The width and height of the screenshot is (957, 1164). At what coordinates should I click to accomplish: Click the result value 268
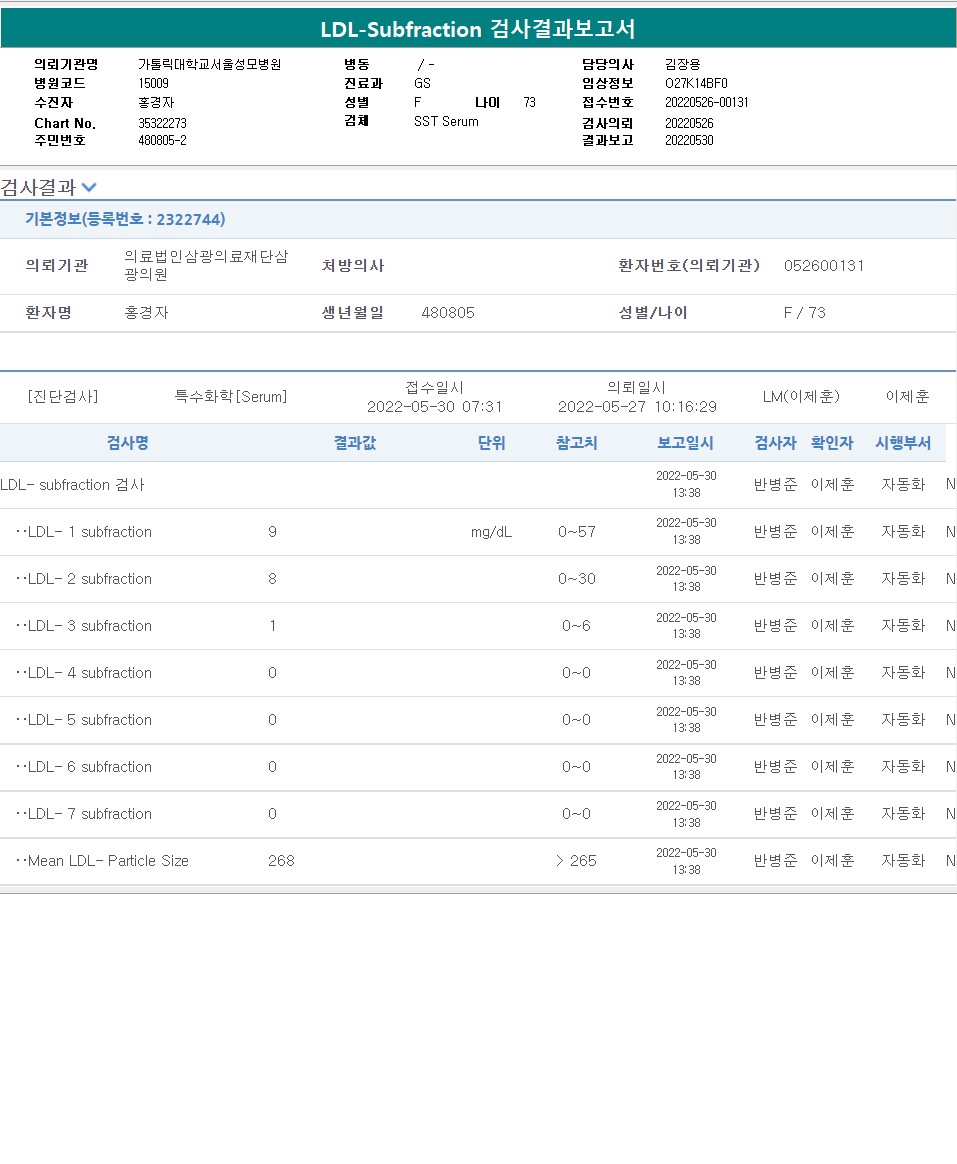click(x=281, y=861)
